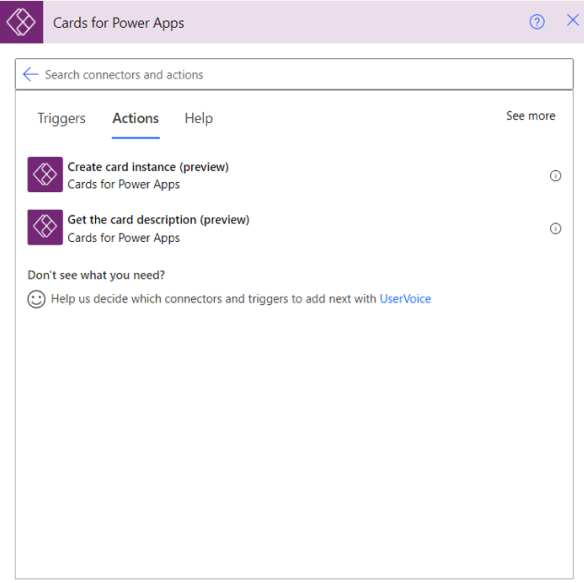This screenshot has height=583, width=584.
Task: Click the See more link
Action: [530, 116]
